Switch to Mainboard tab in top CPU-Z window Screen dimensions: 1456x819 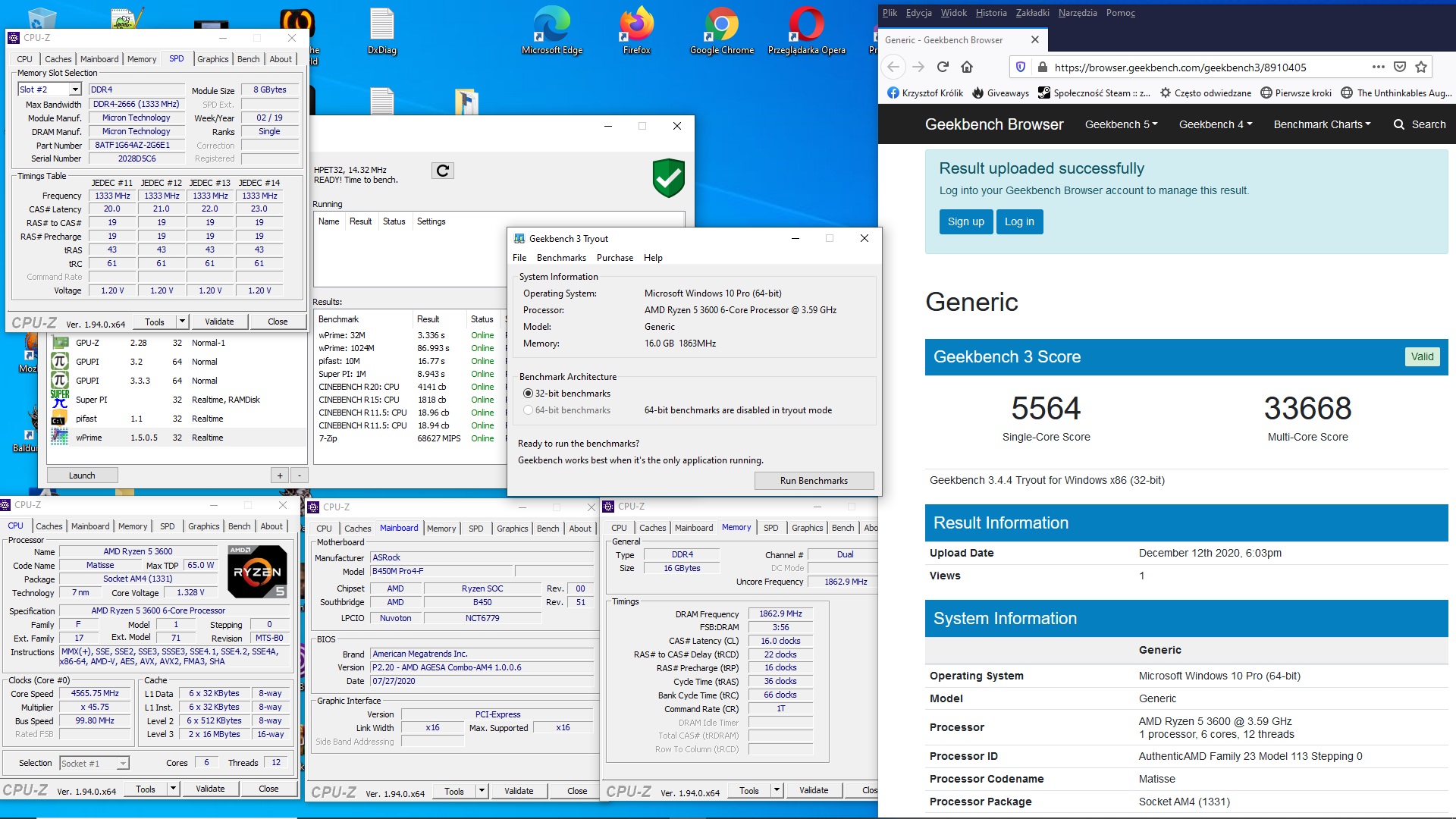pos(99,59)
